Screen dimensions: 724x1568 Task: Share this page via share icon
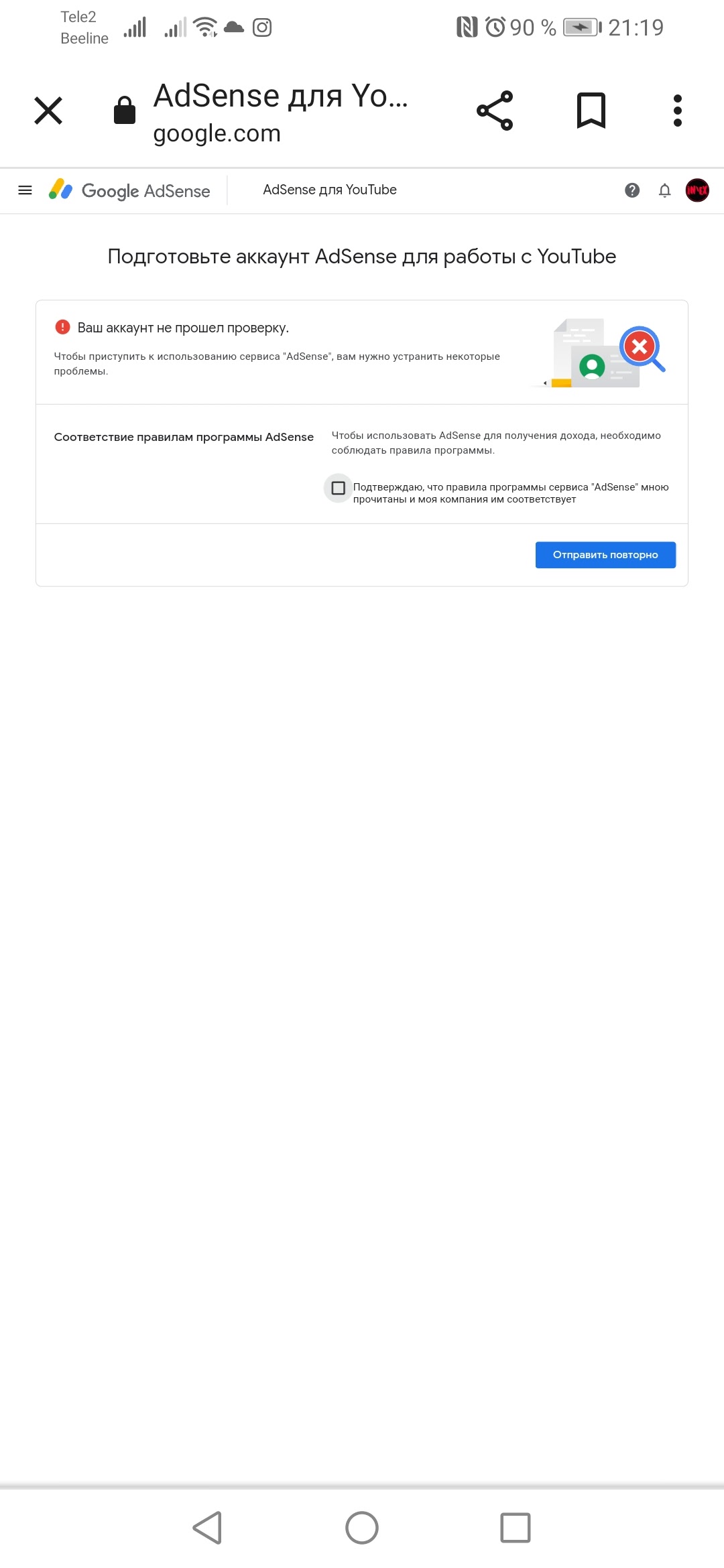point(495,111)
